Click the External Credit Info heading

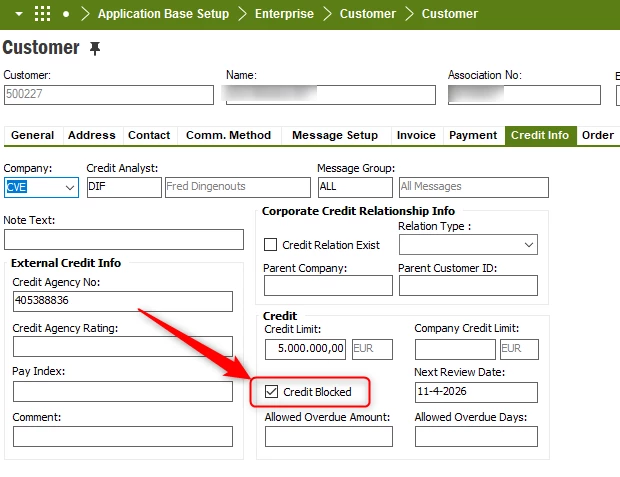(x=66, y=263)
